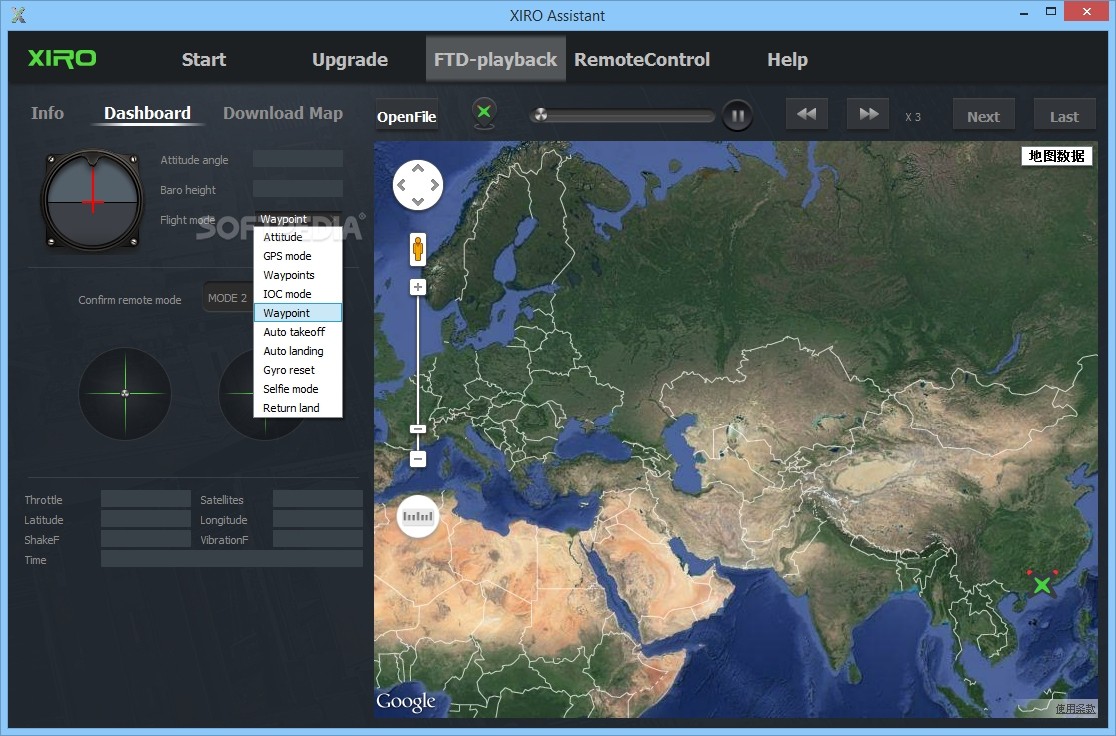Open the RemoteControl tab
Screen dimensions: 1116x736
click(642, 60)
